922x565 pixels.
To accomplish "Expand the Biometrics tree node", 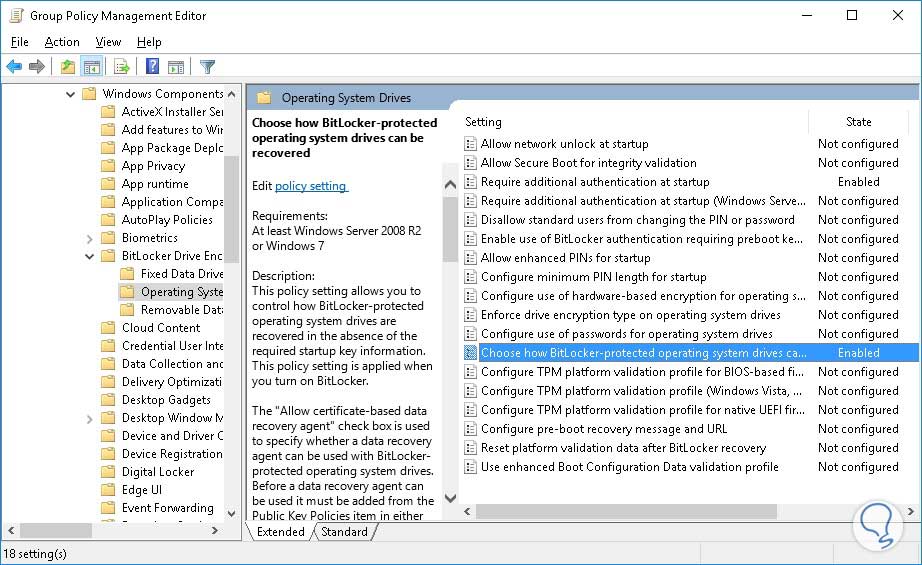I will pos(89,239).
